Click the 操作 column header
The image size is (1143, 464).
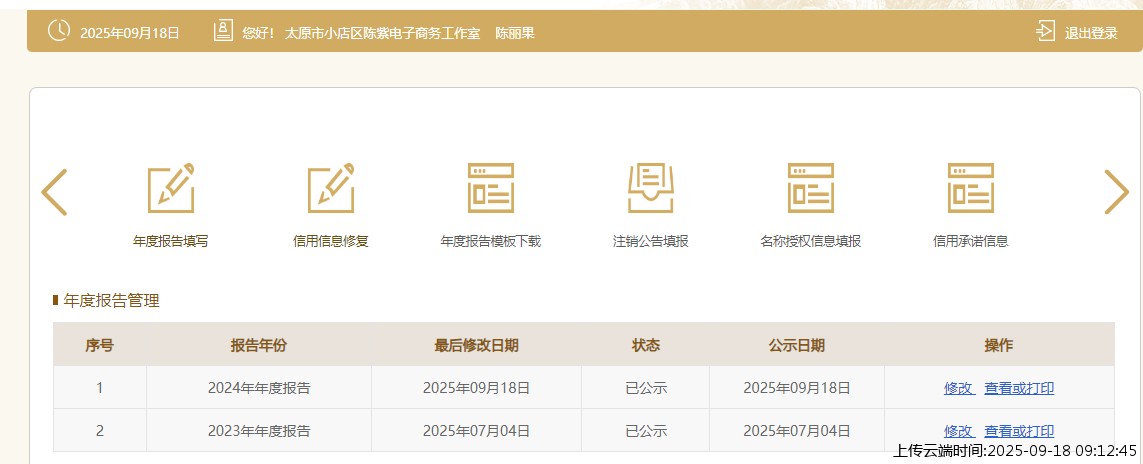[x=999, y=345]
